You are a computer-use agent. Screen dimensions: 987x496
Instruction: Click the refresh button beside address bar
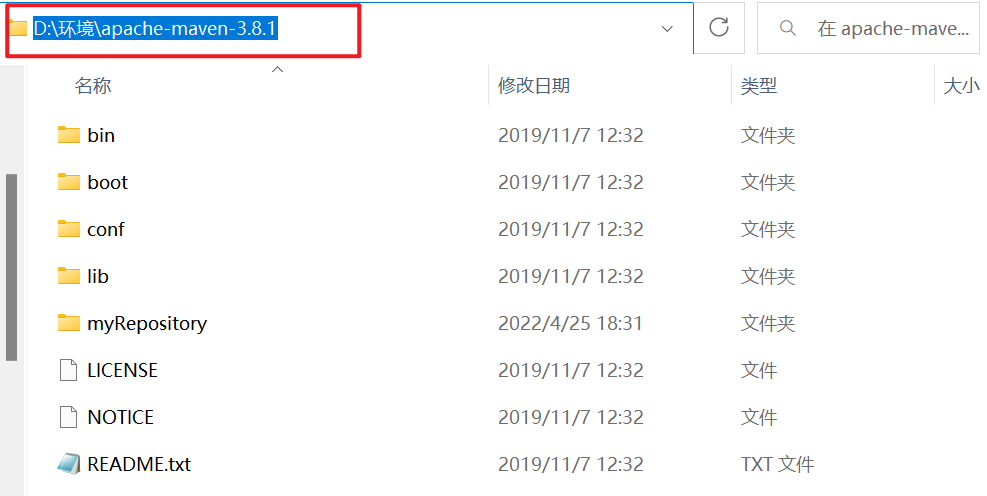tap(719, 28)
